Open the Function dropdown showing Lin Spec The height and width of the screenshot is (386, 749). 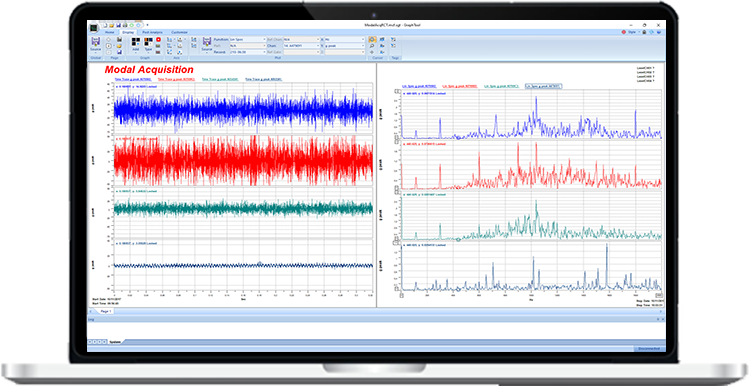tap(248, 39)
